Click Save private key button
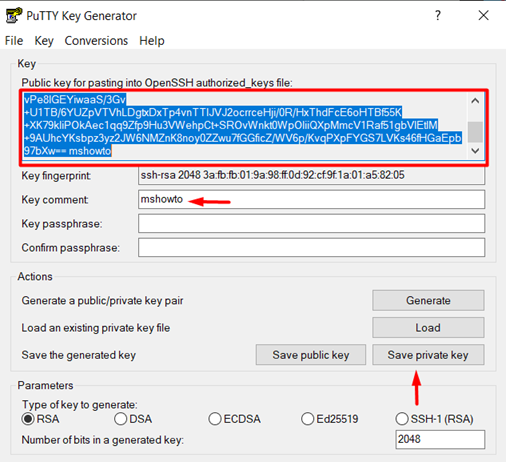The image size is (506, 462). (428, 355)
